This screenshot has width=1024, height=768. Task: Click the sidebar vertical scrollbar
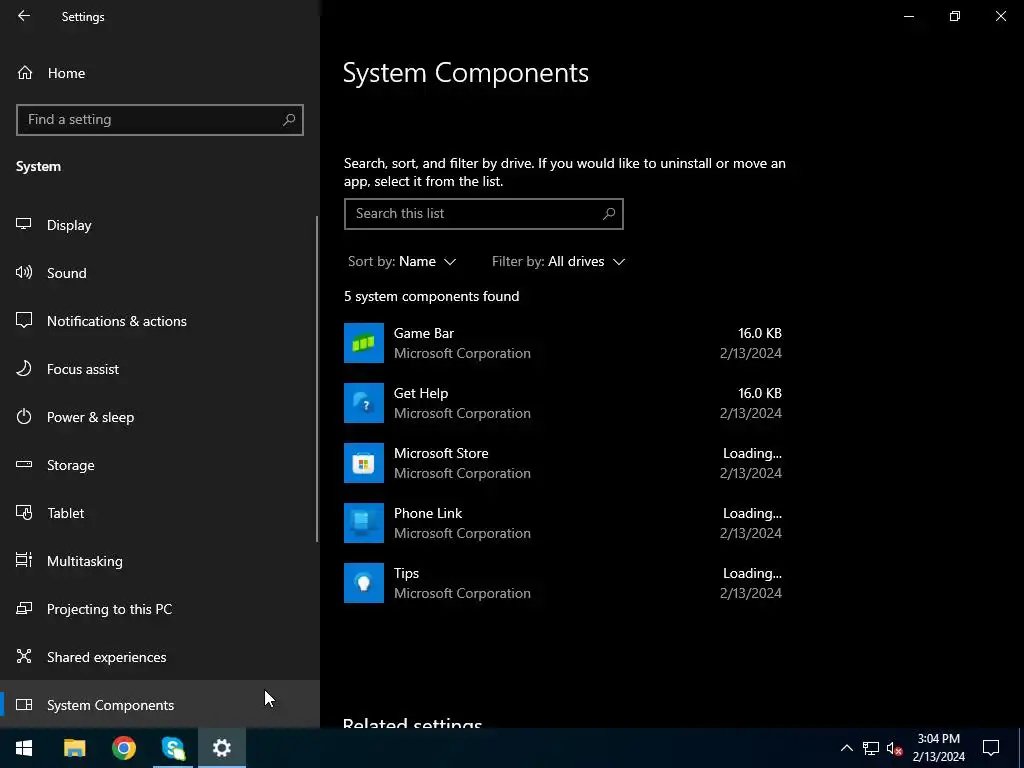click(317, 379)
